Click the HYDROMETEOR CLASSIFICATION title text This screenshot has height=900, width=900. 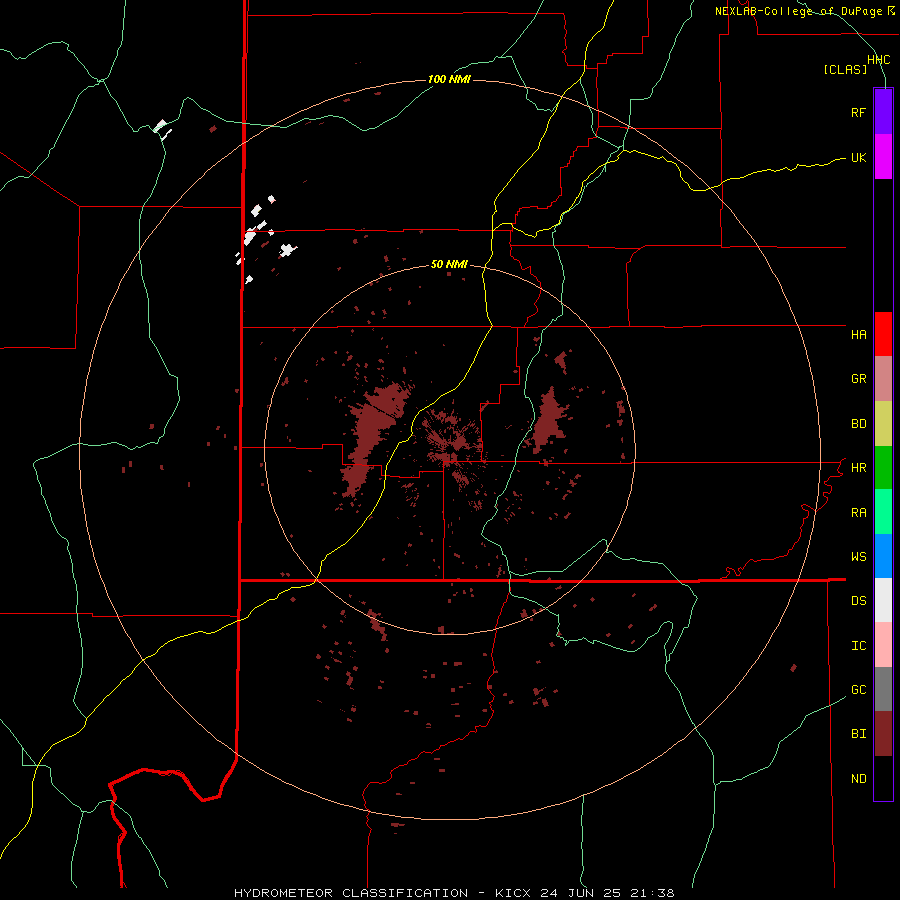[x=351, y=893]
